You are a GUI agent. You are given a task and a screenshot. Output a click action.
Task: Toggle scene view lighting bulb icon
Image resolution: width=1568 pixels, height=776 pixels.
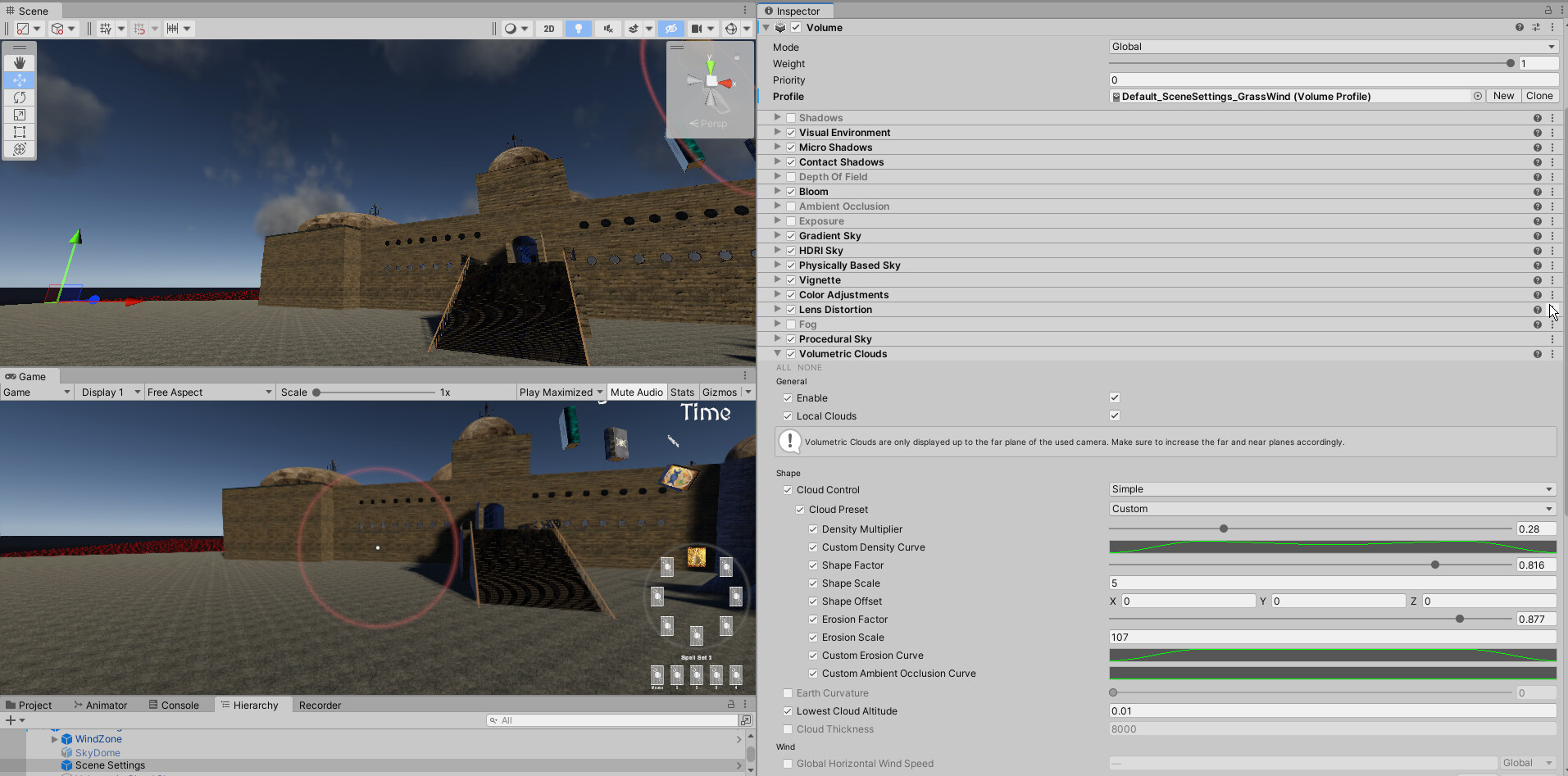579,28
